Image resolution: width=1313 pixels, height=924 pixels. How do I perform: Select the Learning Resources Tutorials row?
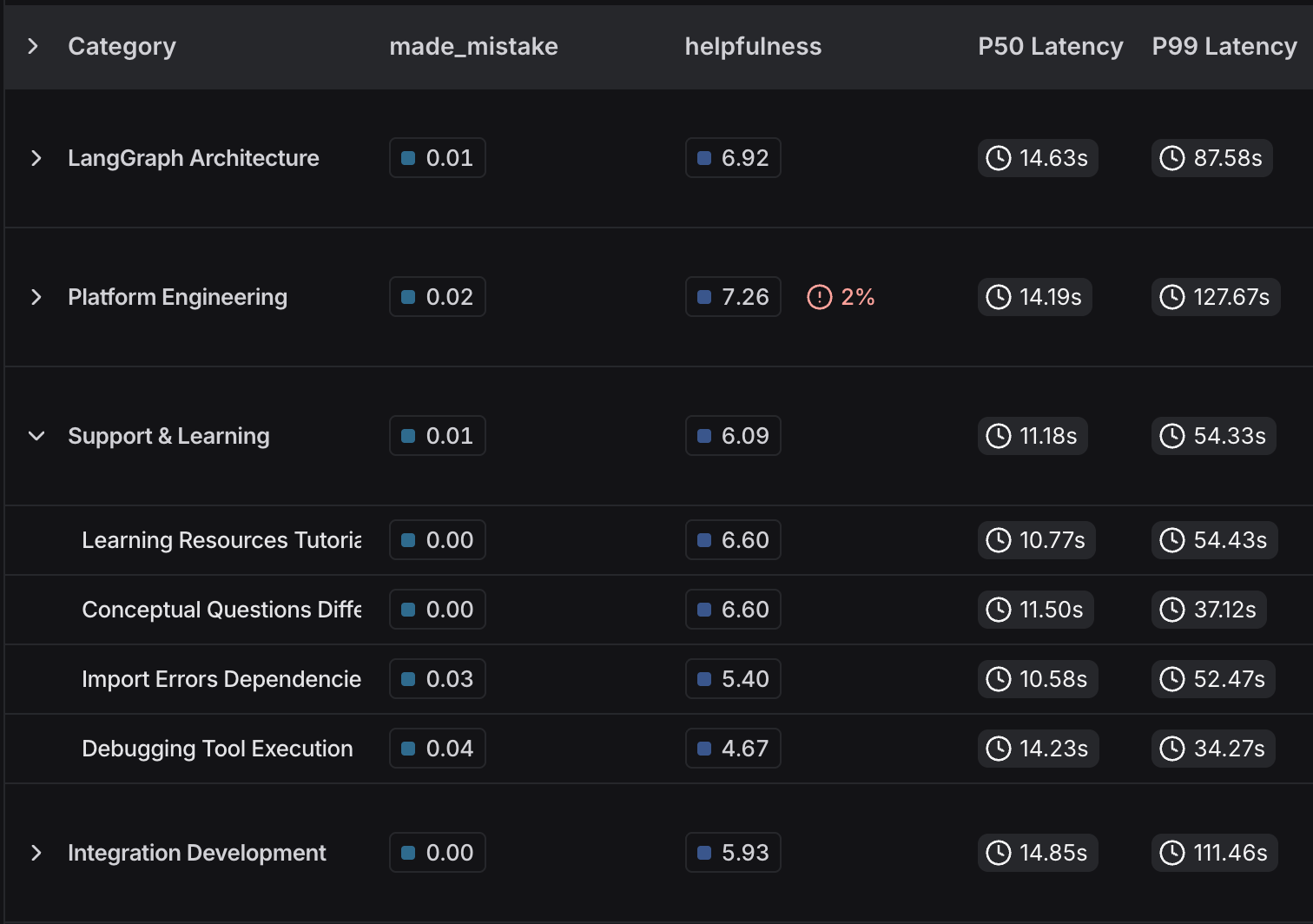click(221, 540)
